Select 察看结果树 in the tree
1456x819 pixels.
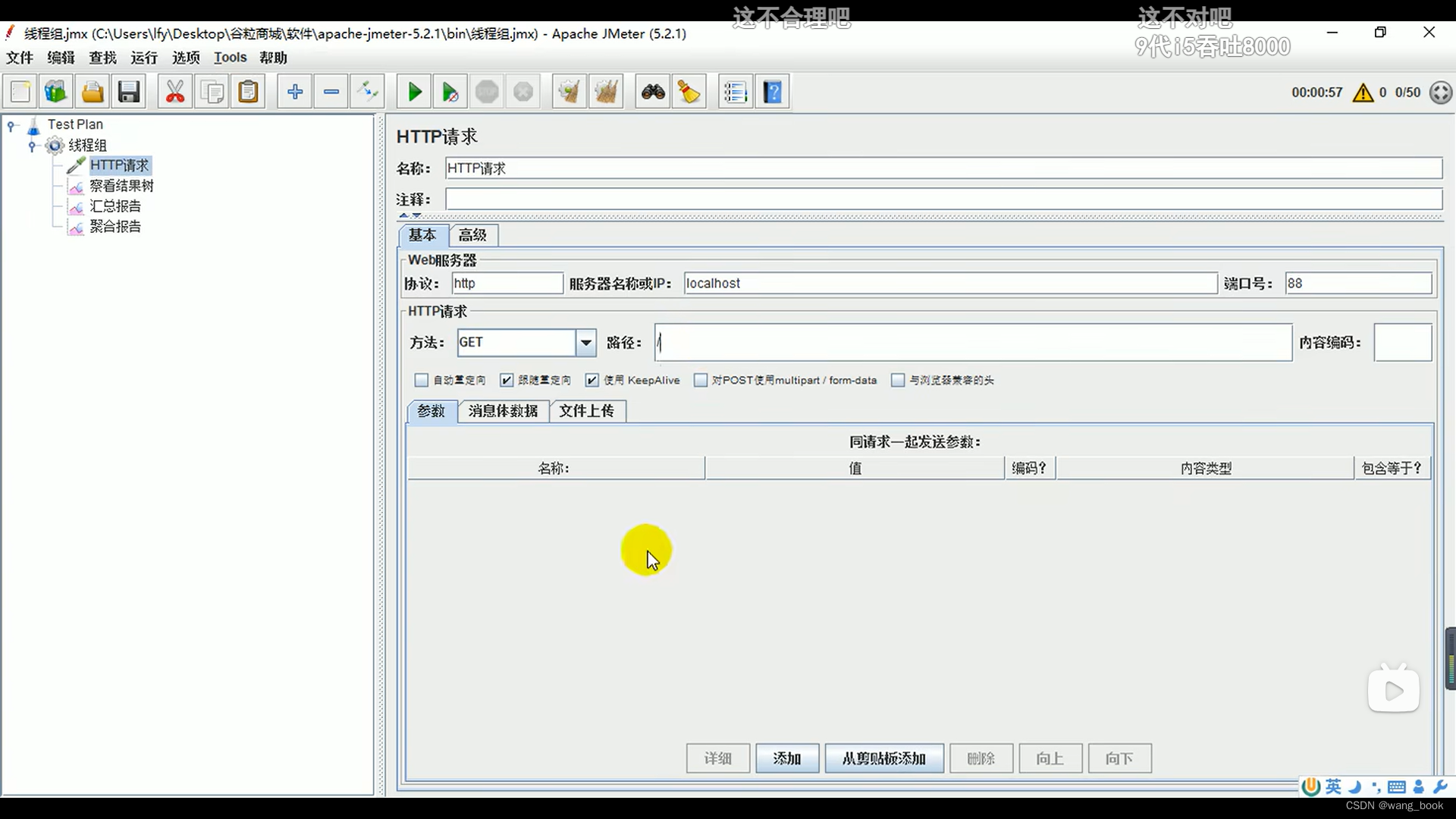click(121, 186)
